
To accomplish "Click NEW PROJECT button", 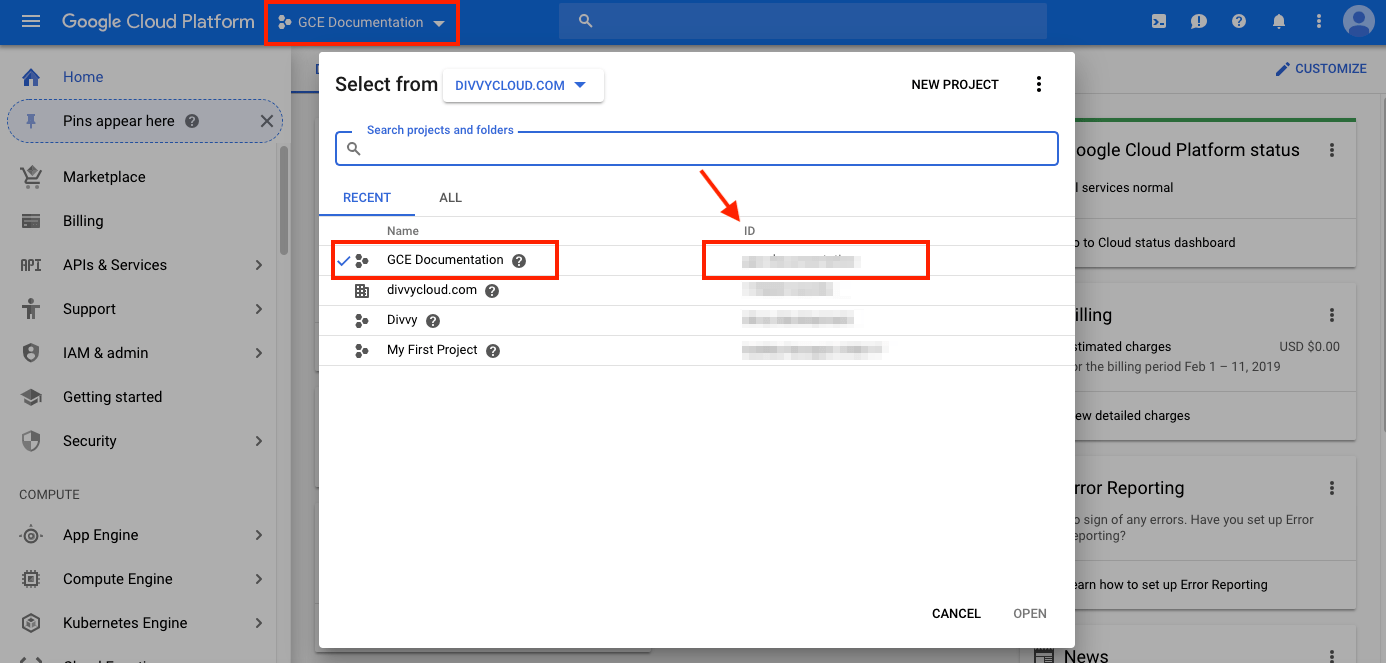I will tap(955, 85).
